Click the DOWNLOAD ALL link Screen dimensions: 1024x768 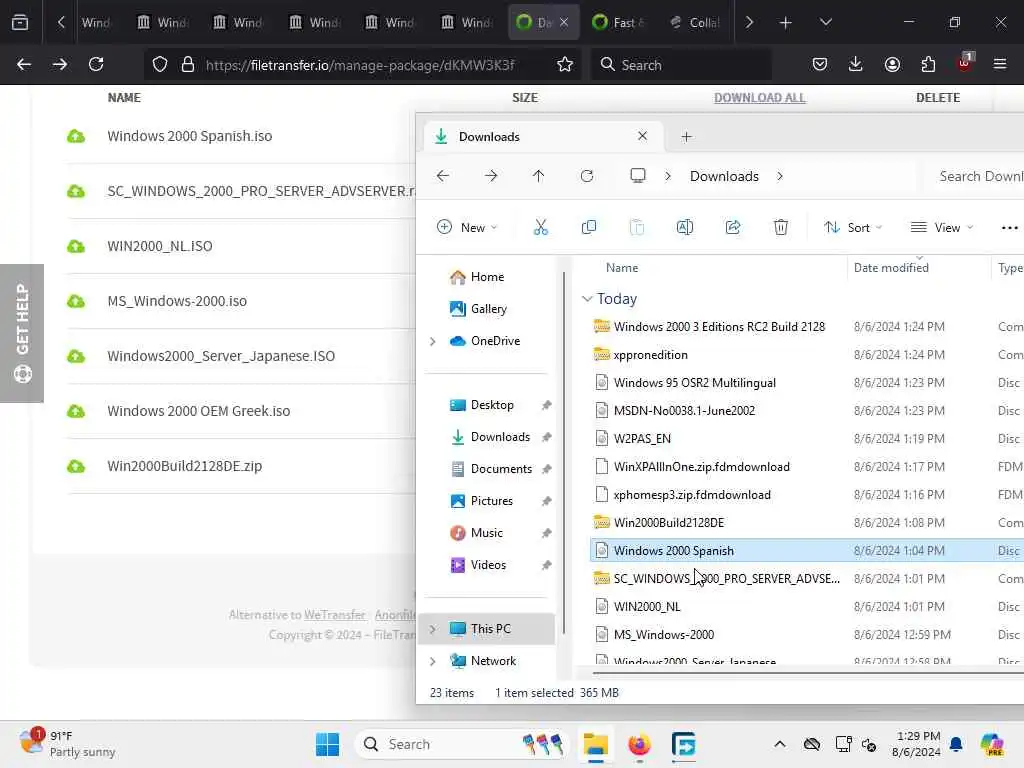click(x=760, y=97)
